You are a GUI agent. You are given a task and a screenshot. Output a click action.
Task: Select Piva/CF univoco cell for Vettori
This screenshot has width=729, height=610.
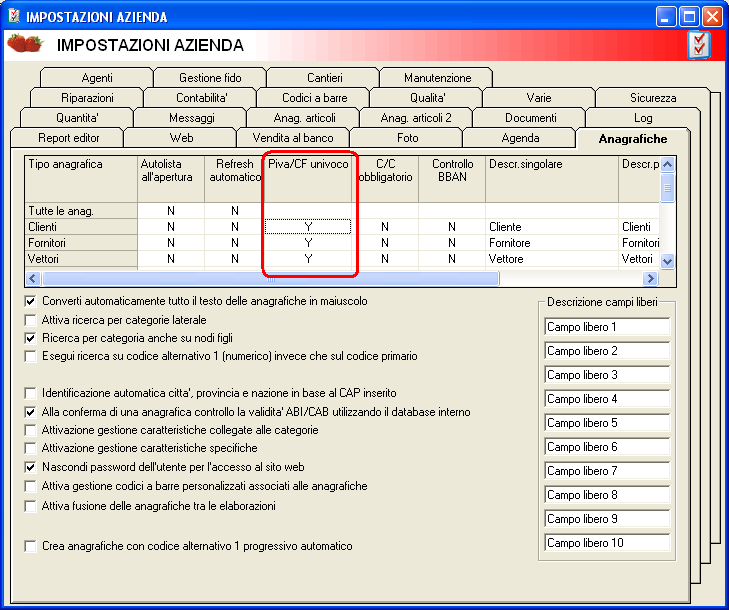point(308,259)
